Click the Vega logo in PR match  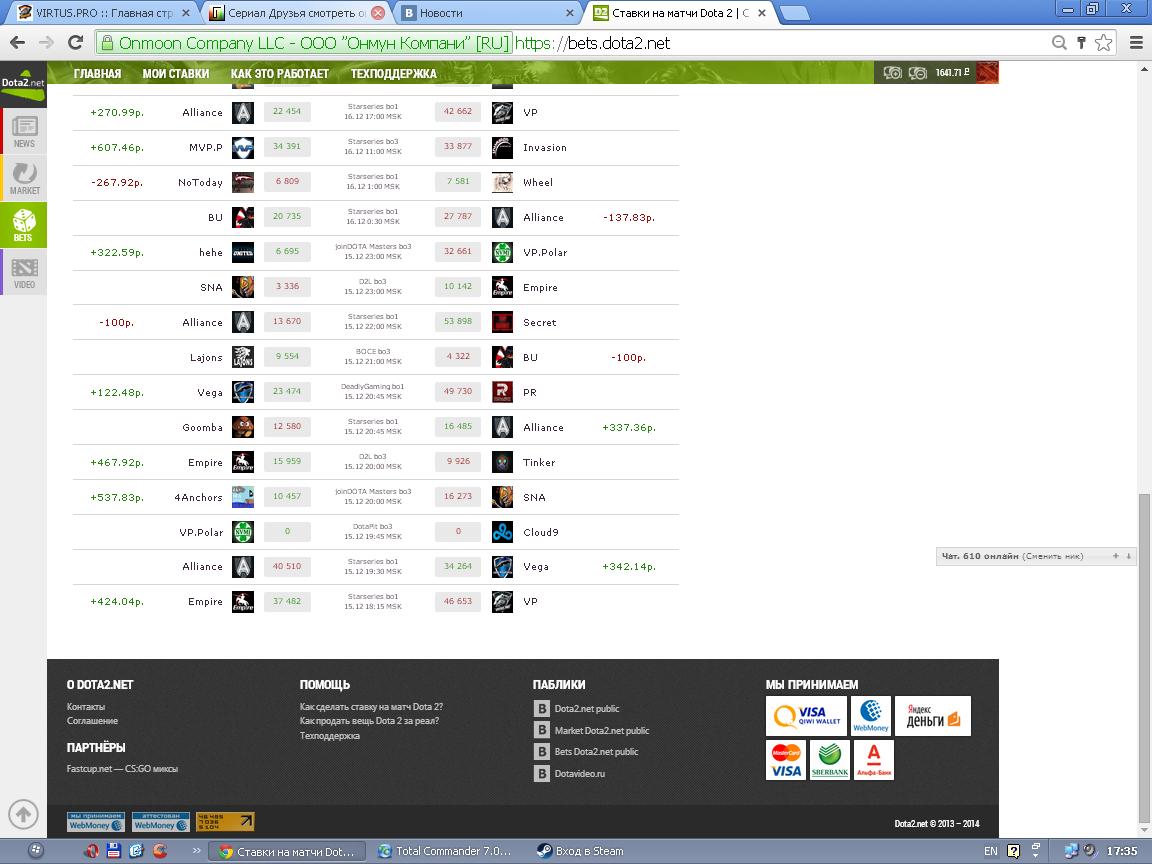[x=242, y=392]
